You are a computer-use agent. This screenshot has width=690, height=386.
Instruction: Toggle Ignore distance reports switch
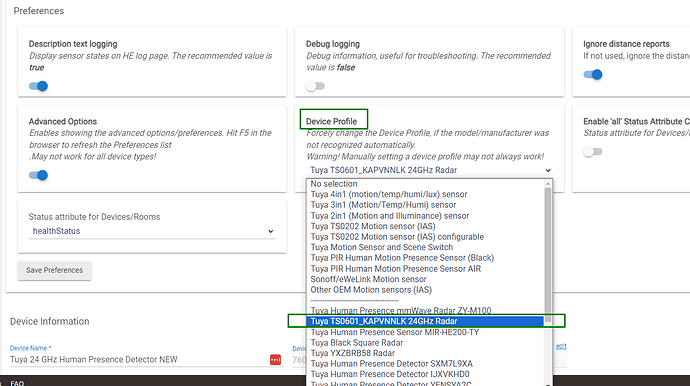click(593, 74)
